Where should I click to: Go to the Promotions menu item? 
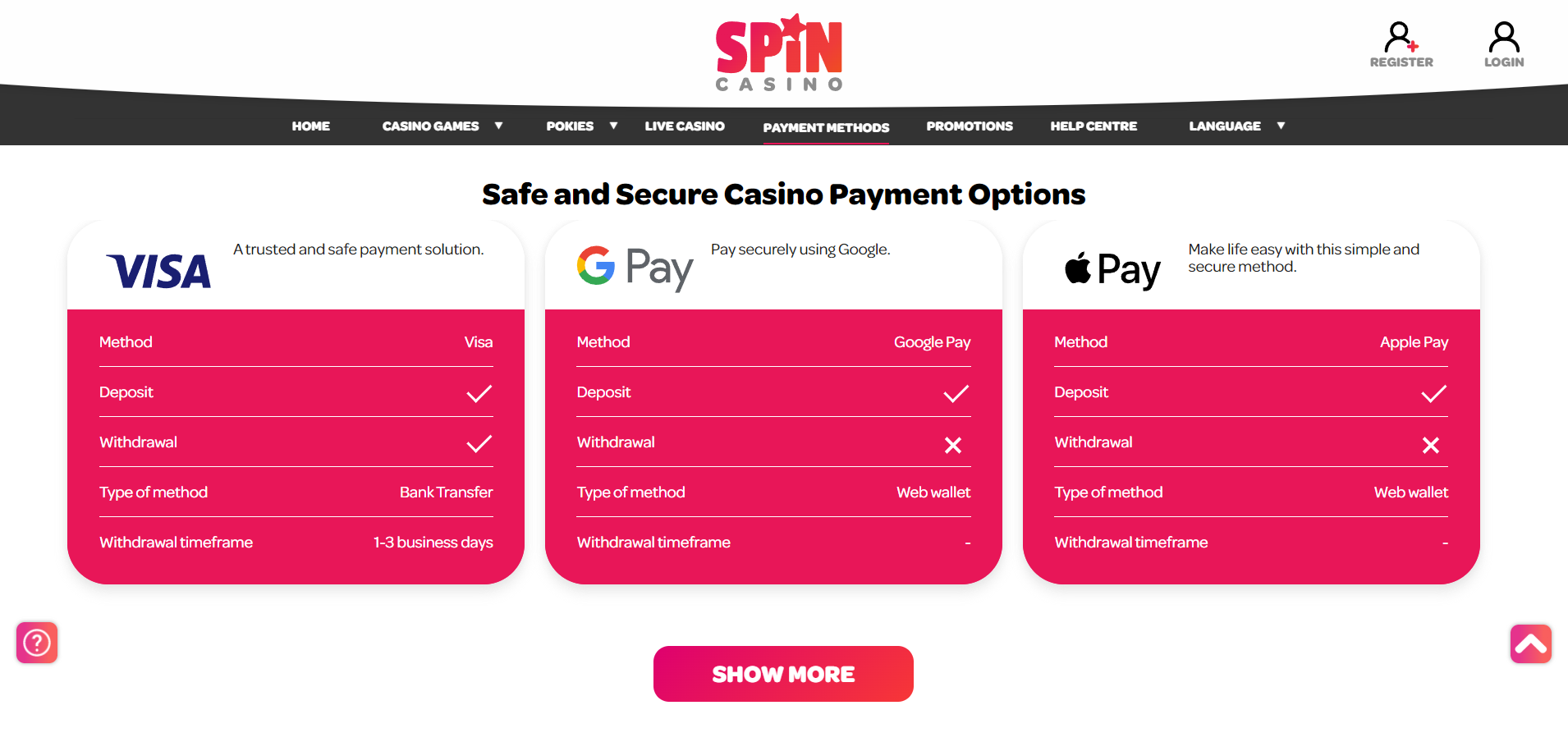[970, 126]
